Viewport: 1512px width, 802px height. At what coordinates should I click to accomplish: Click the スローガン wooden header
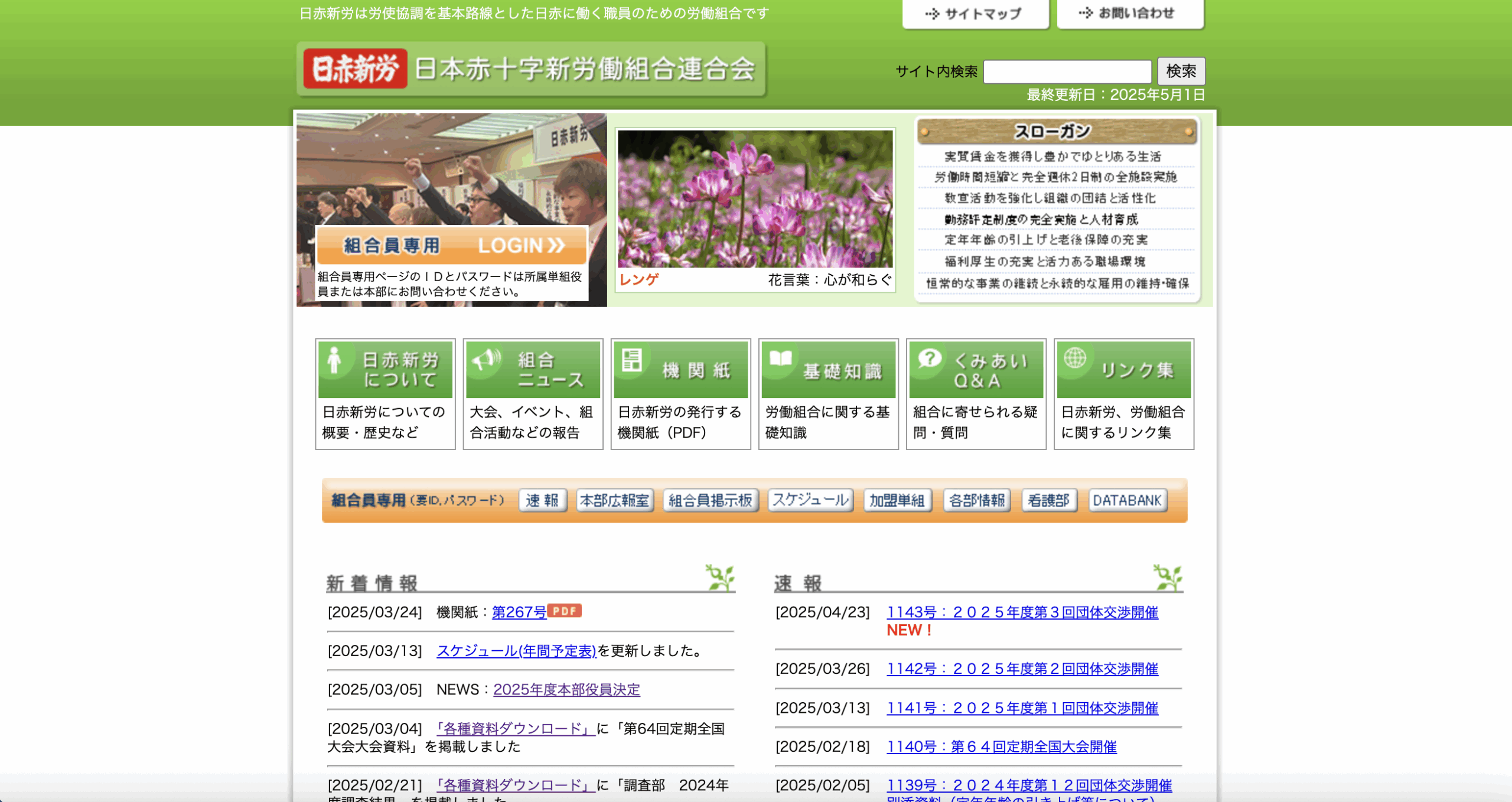tap(1057, 131)
